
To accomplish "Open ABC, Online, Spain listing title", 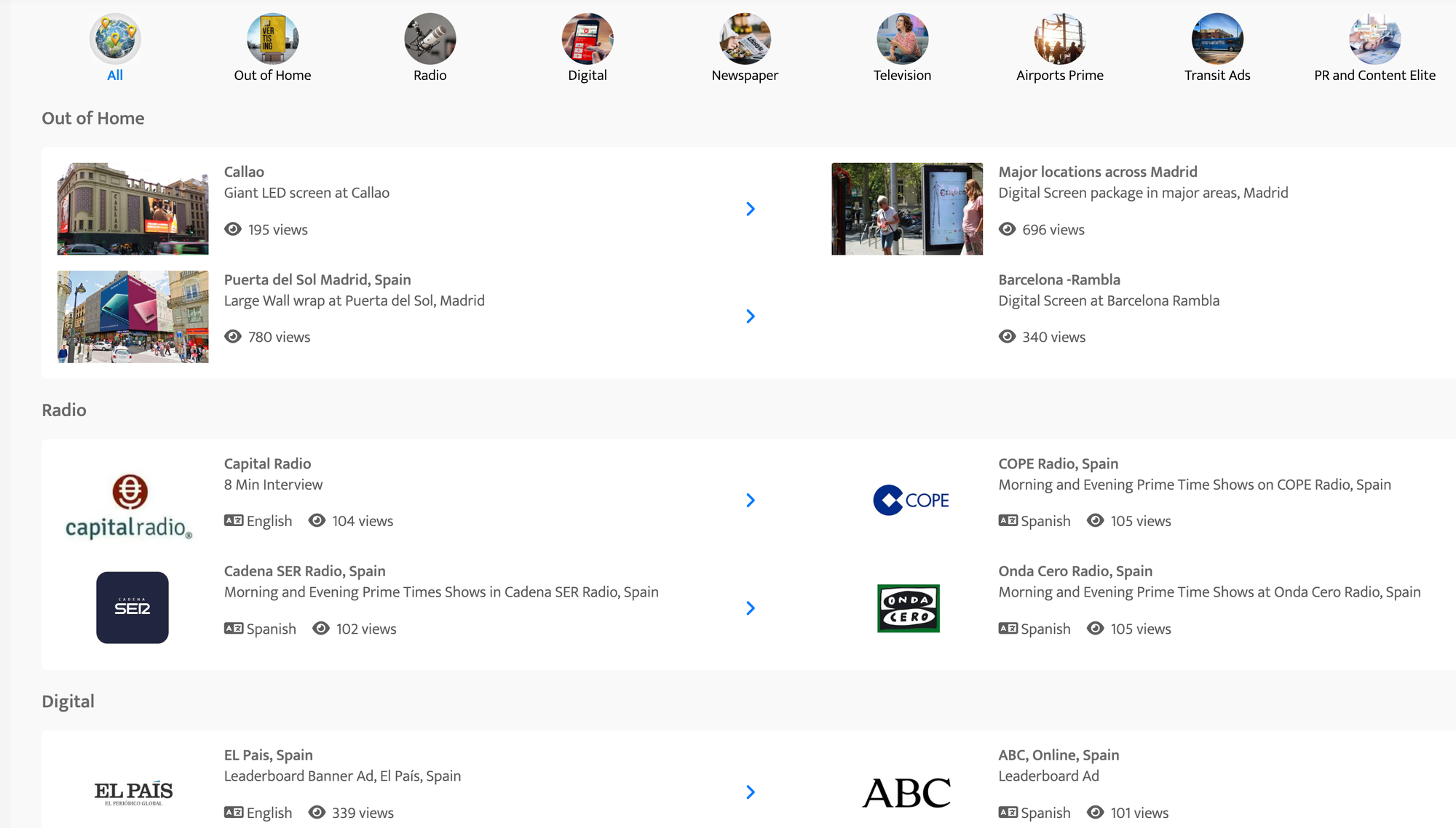I will (x=1059, y=755).
